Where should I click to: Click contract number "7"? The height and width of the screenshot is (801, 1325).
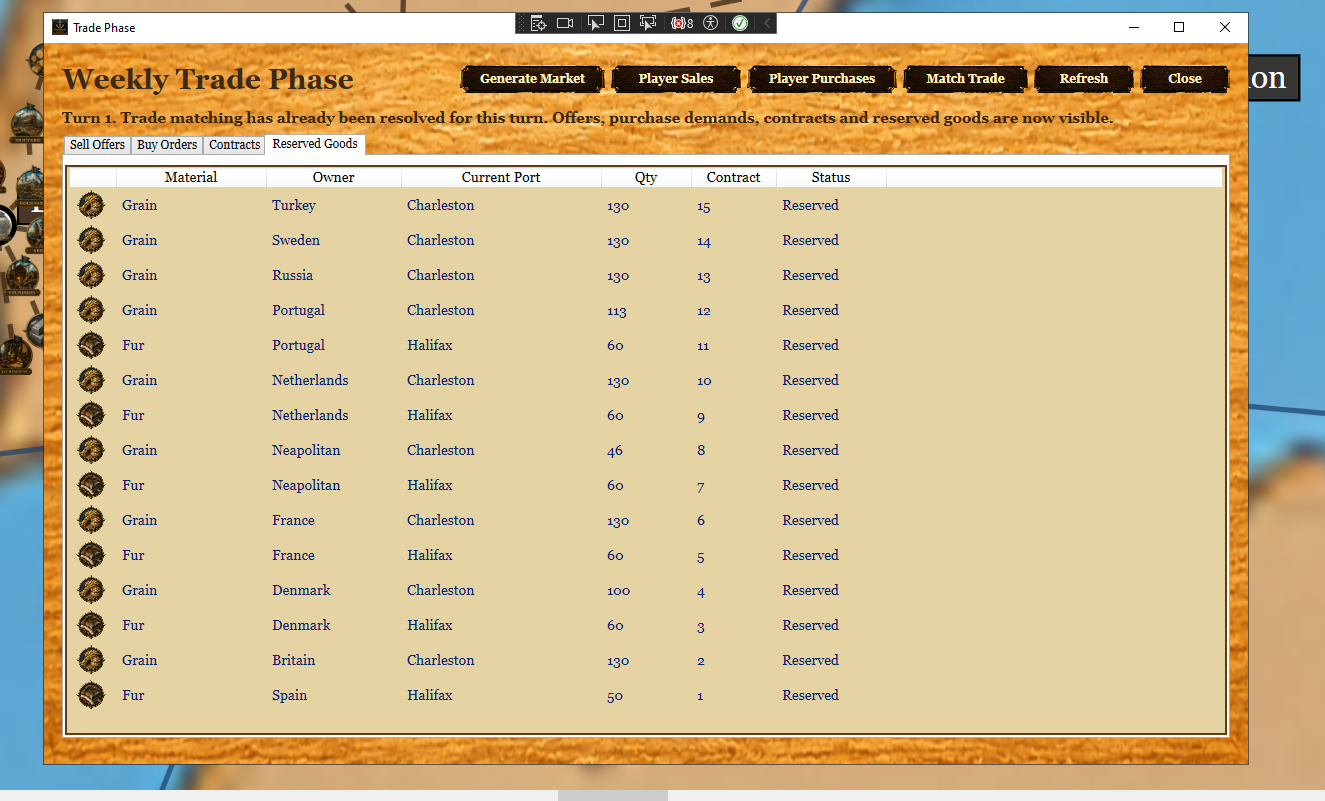click(701, 486)
